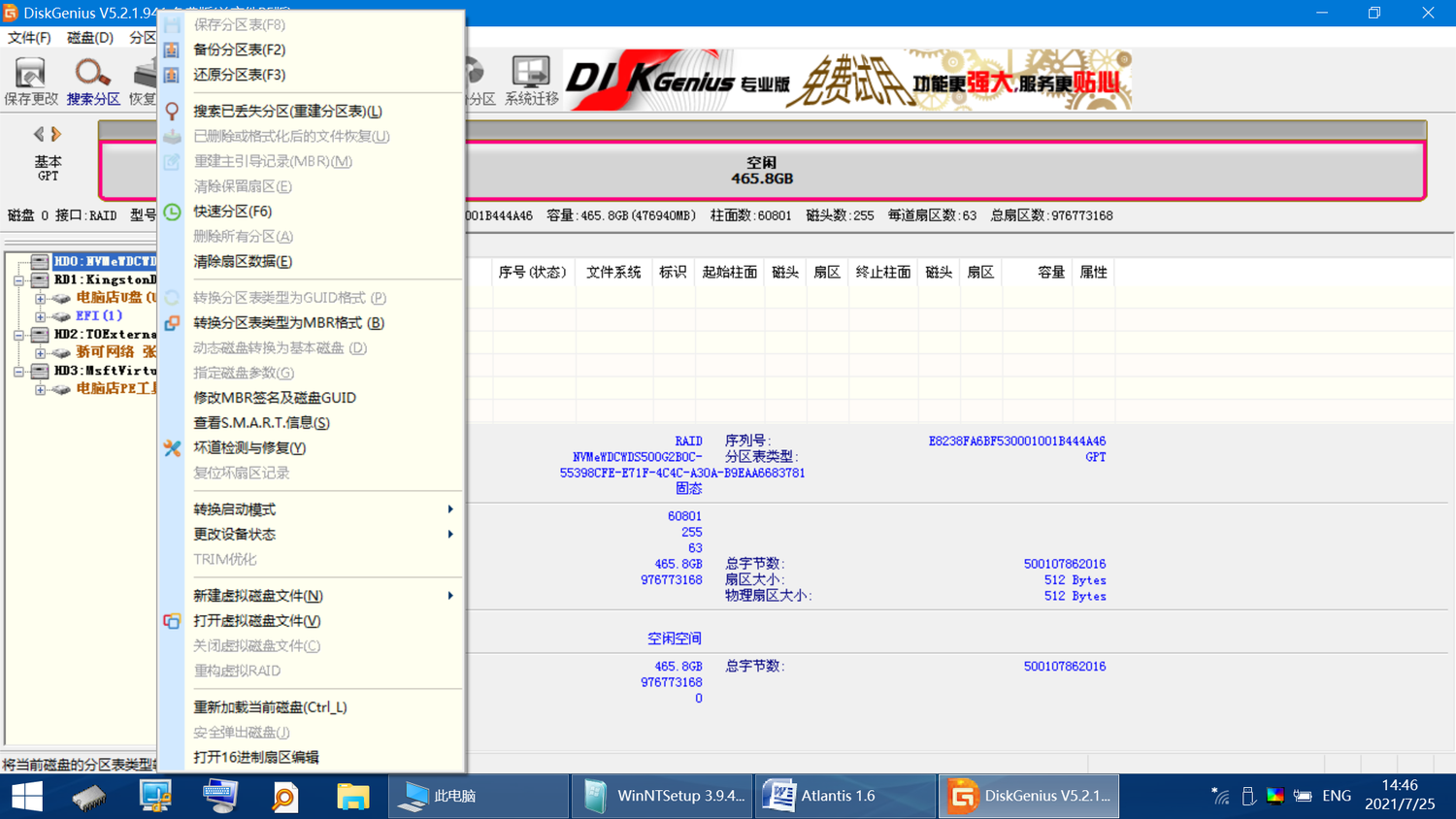
Task: Switch to This PC taskbar window
Action: [x=479, y=796]
